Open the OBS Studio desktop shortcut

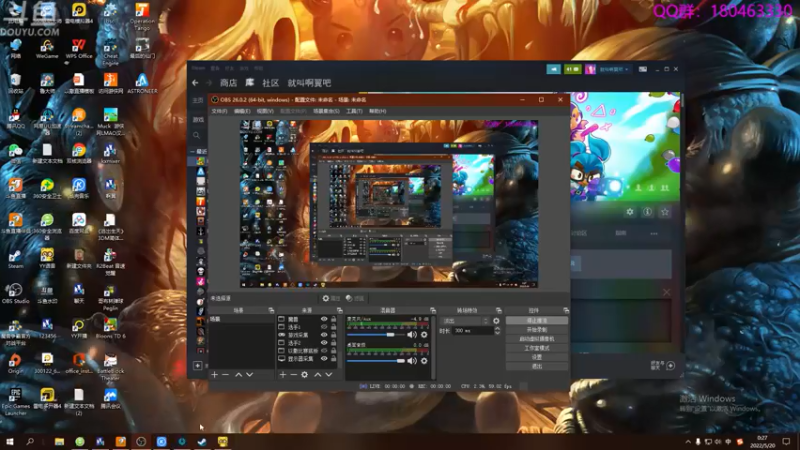(x=15, y=293)
